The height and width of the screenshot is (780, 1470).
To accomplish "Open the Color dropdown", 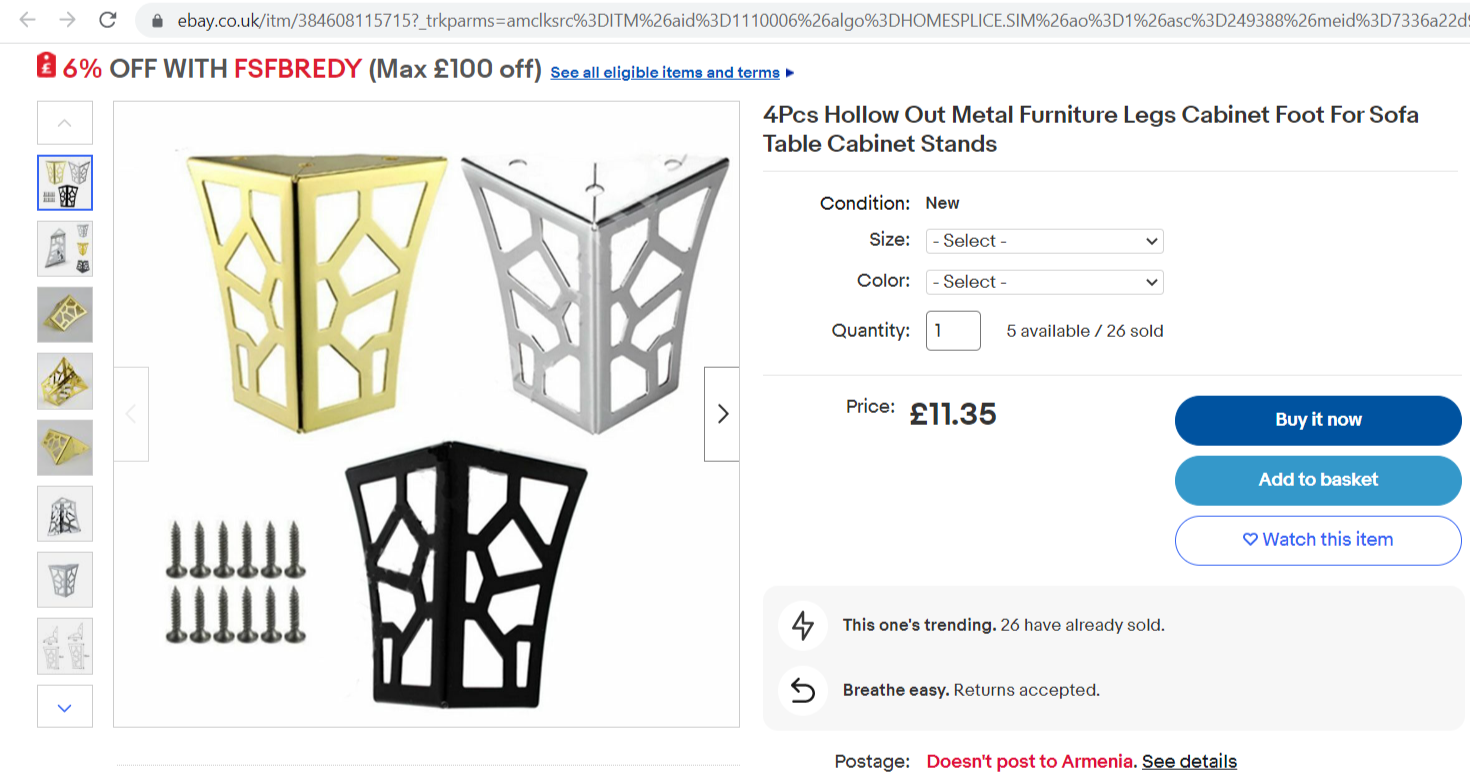I will pyautogui.click(x=1044, y=282).
